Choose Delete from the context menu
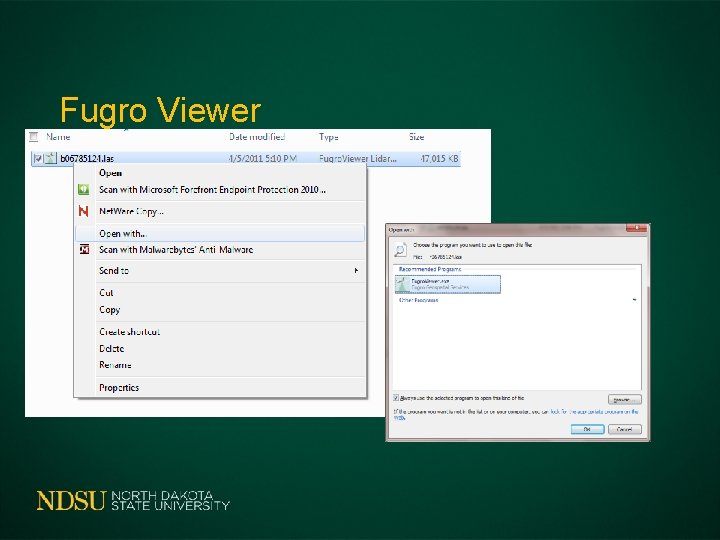Viewport: 720px width, 540px height. point(112,349)
